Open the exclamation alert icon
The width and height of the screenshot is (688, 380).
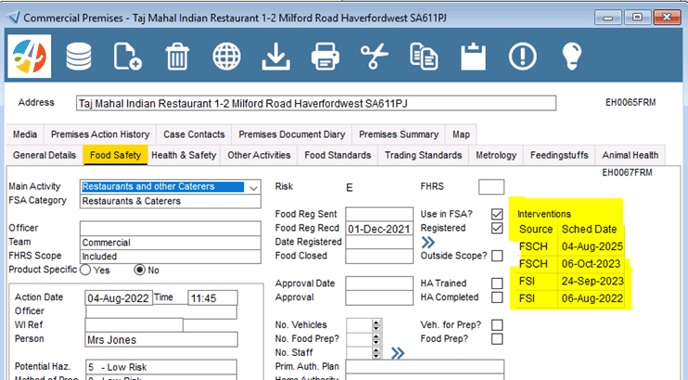coord(522,57)
